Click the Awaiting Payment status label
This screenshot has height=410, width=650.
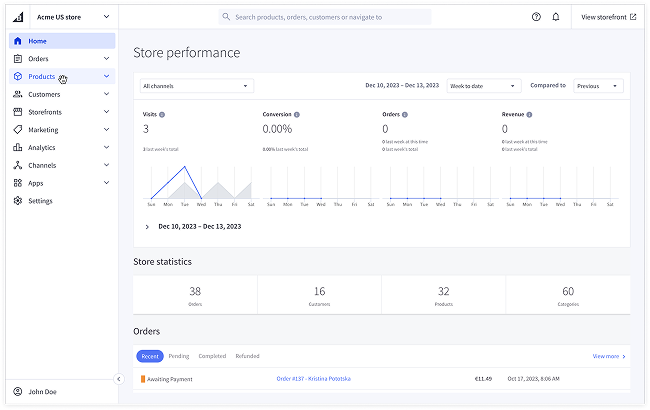(x=170, y=379)
